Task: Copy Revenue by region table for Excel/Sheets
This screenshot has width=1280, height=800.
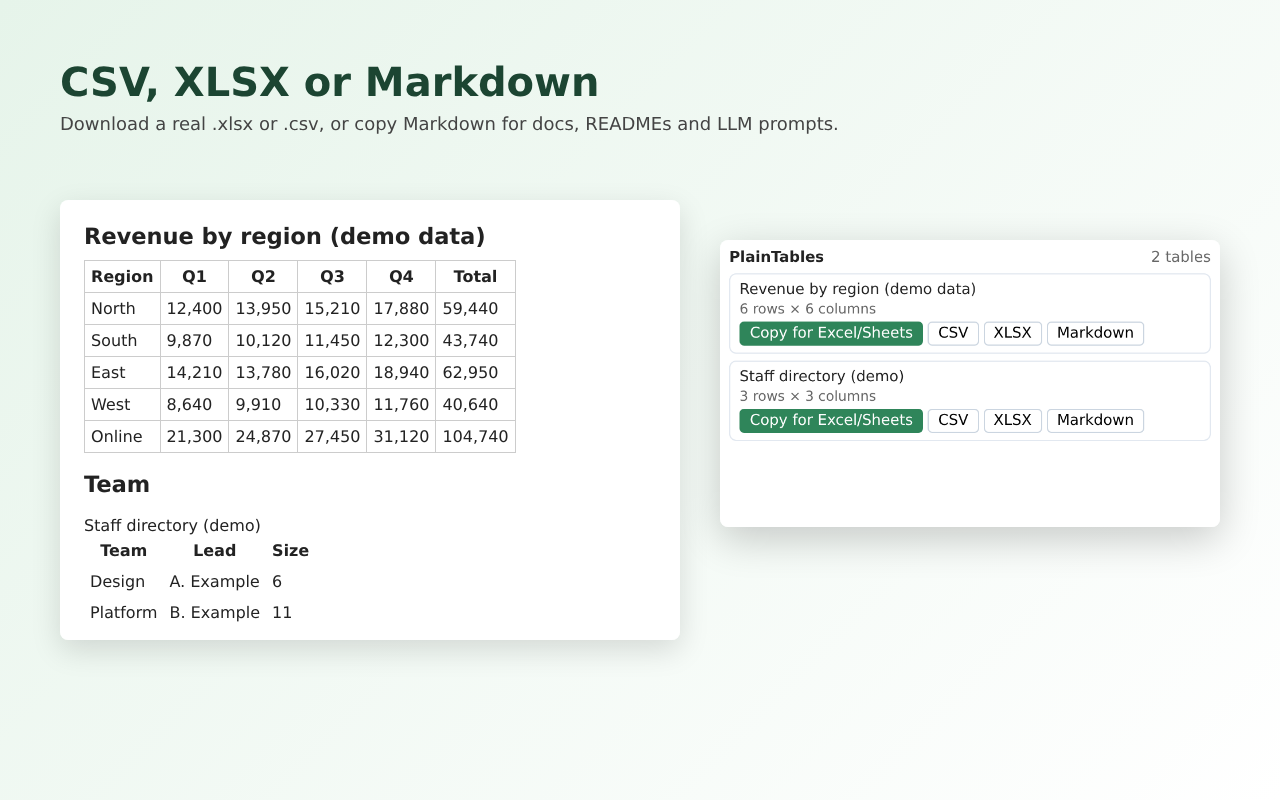Action: pyautogui.click(x=831, y=333)
